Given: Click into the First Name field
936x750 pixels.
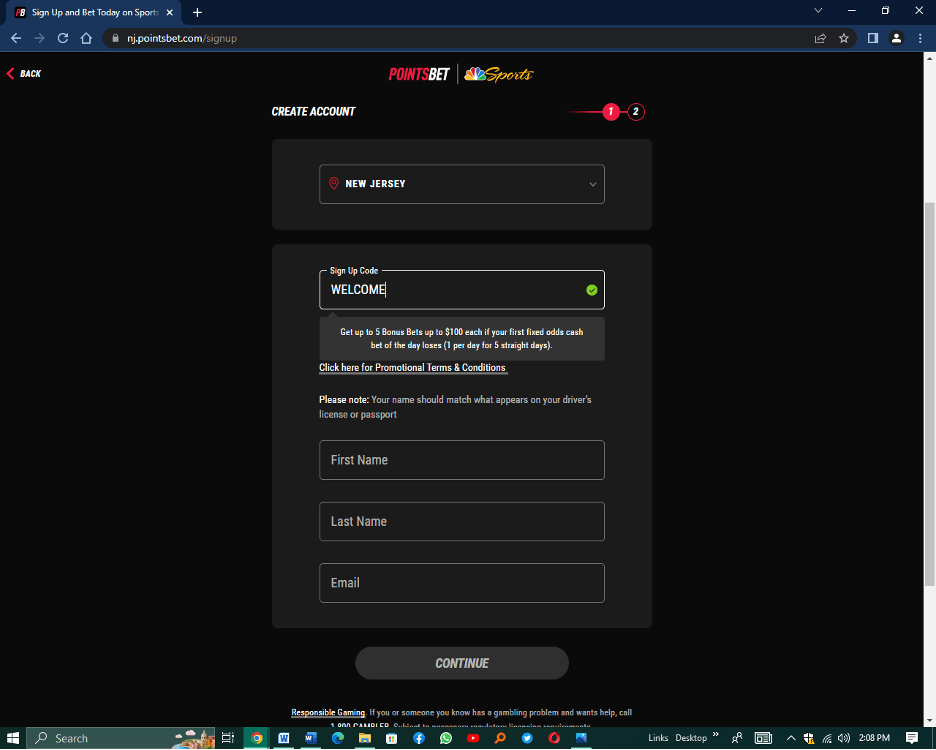Looking at the screenshot, I should (x=462, y=460).
